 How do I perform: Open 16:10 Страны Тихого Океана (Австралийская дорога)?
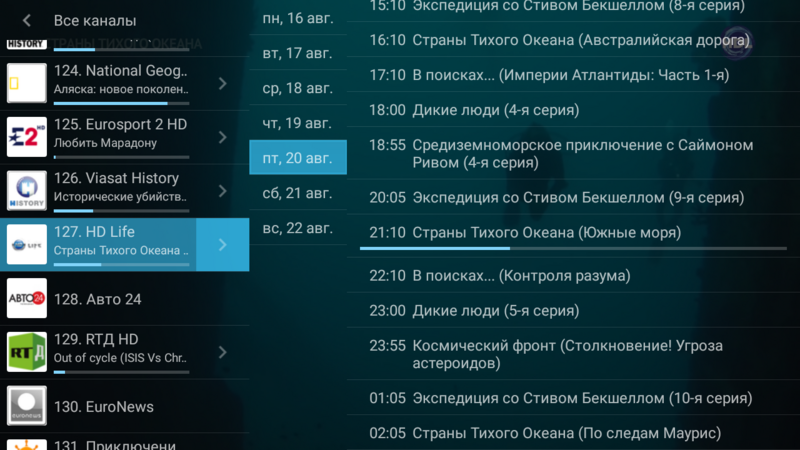(573, 40)
